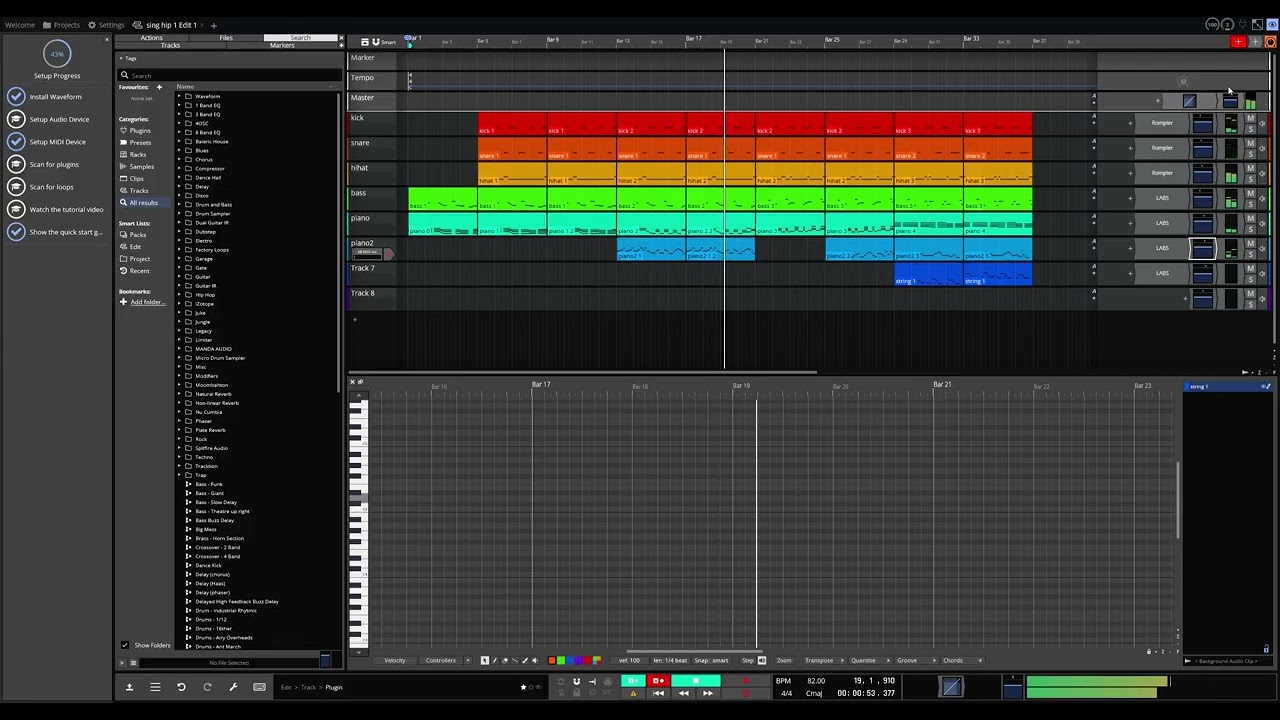
Task: Switch to the Tracks tab in browser
Action: [171, 45]
